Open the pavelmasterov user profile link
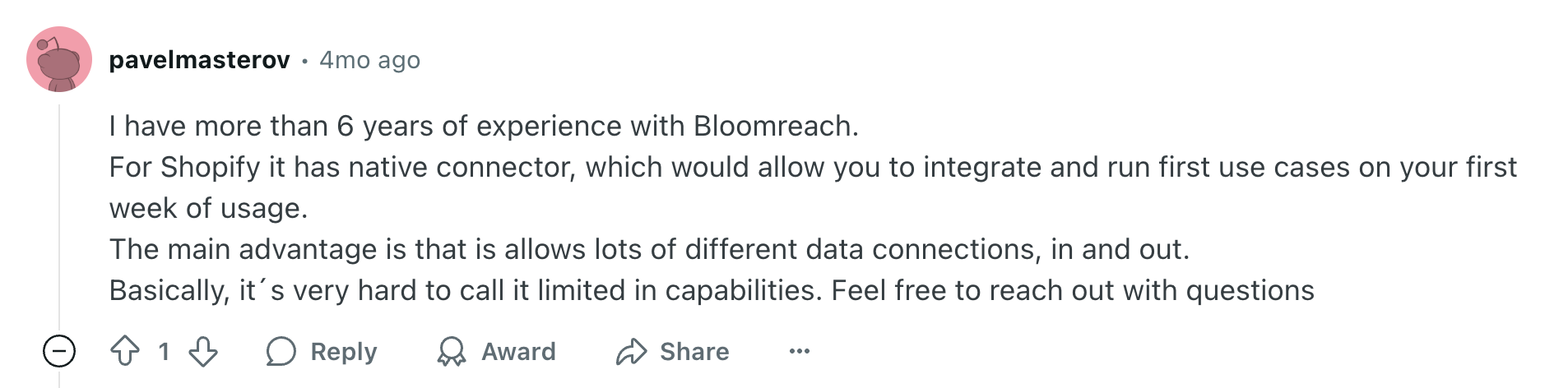This screenshot has width=1568, height=388. [x=199, y=60]
